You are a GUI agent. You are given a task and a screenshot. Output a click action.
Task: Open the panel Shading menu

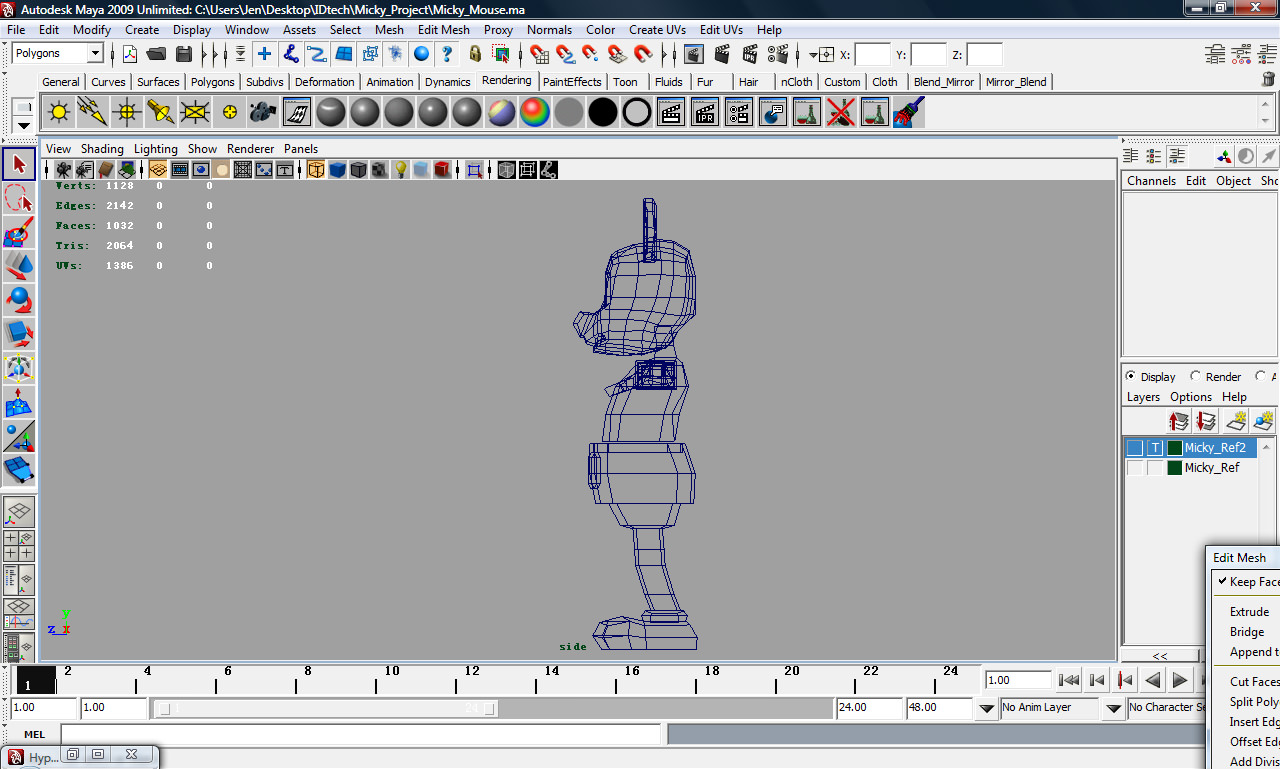click(x=102, y=148)
